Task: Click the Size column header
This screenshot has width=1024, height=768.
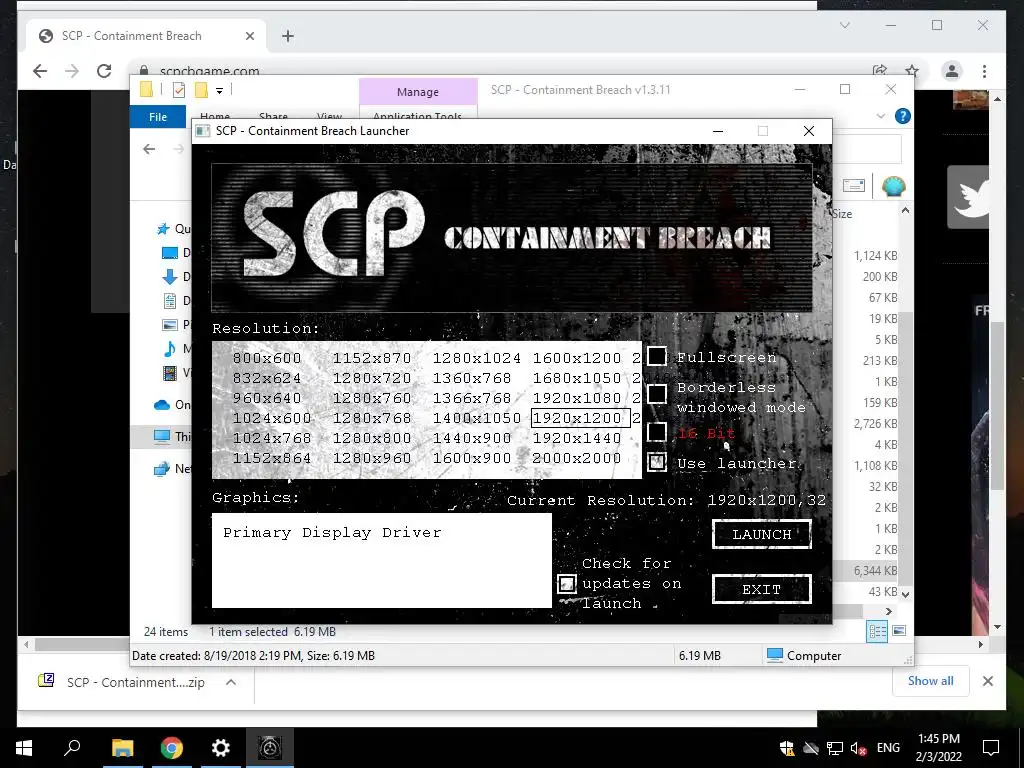Action: coord(842,214)
